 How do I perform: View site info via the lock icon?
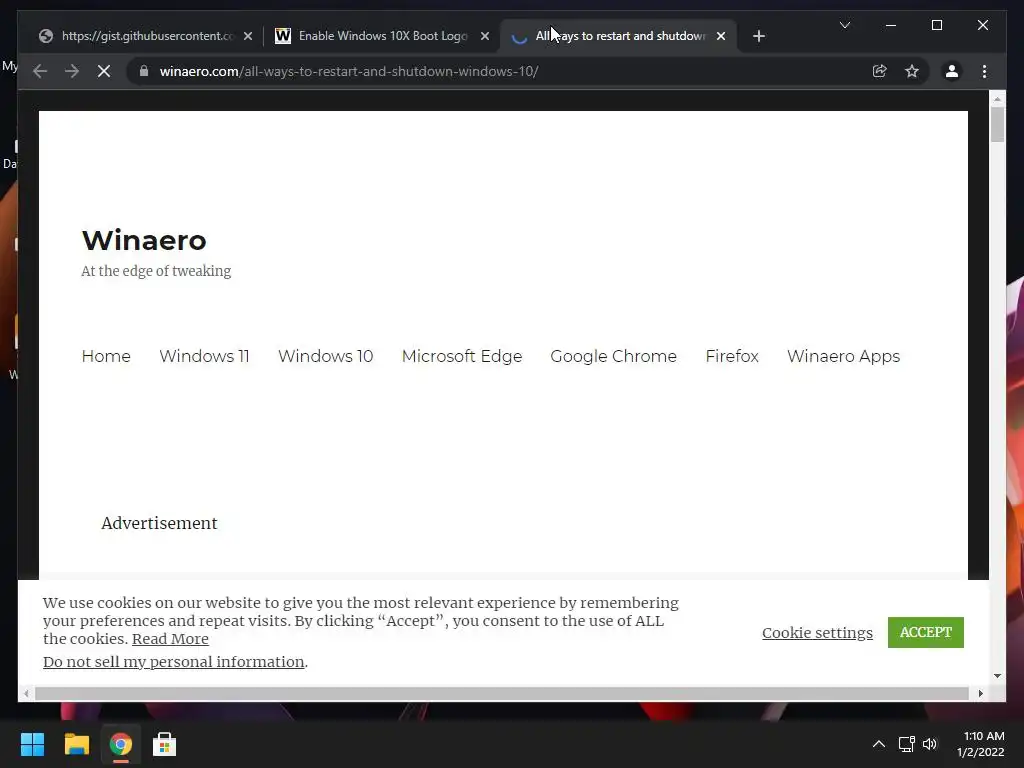(x=144, y=71)
